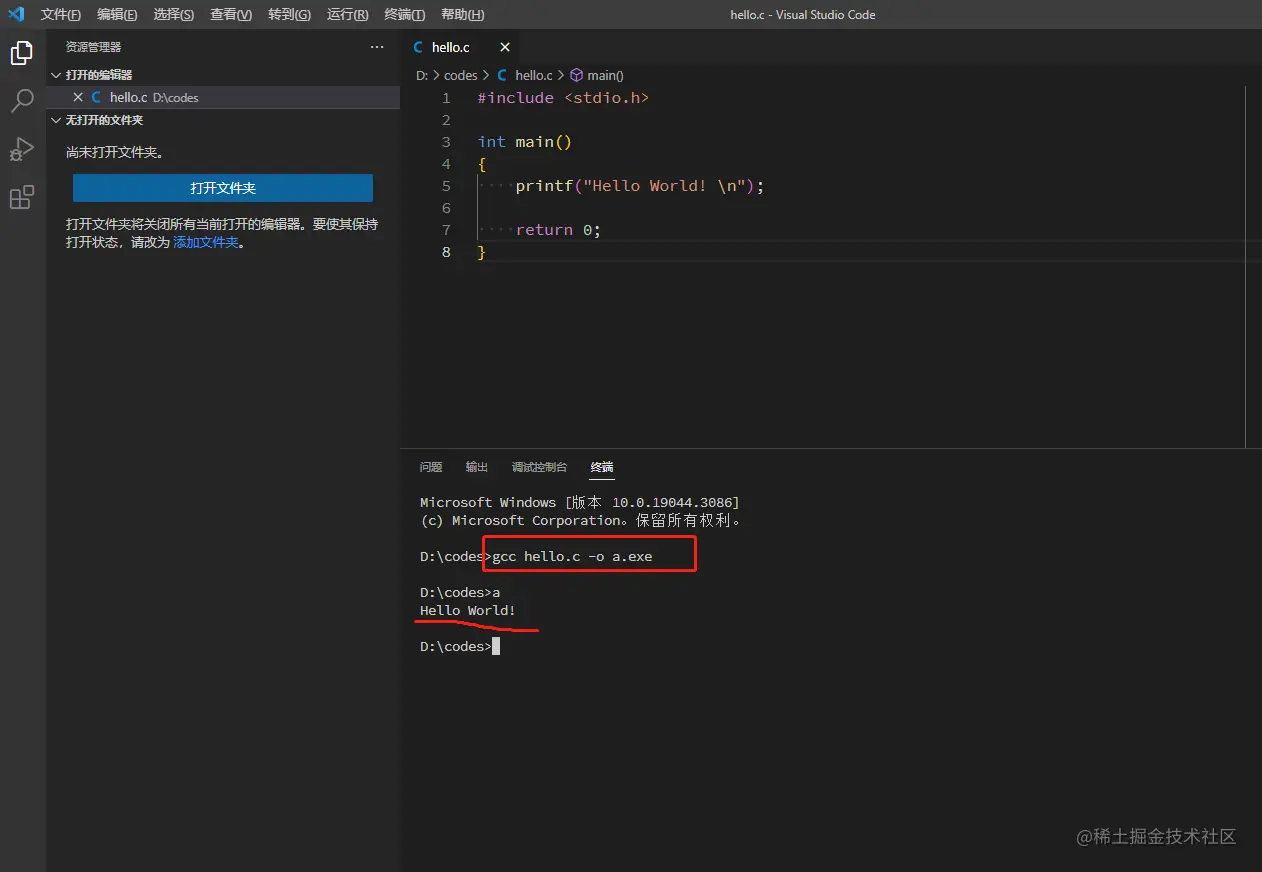Click the main() breadcrumb segment

(x=605, y=75)
